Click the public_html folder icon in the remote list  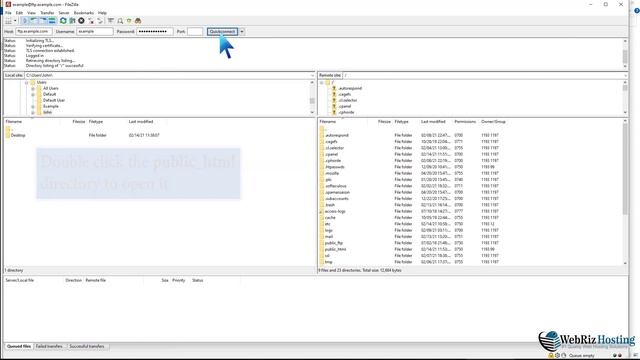(322, 249)
